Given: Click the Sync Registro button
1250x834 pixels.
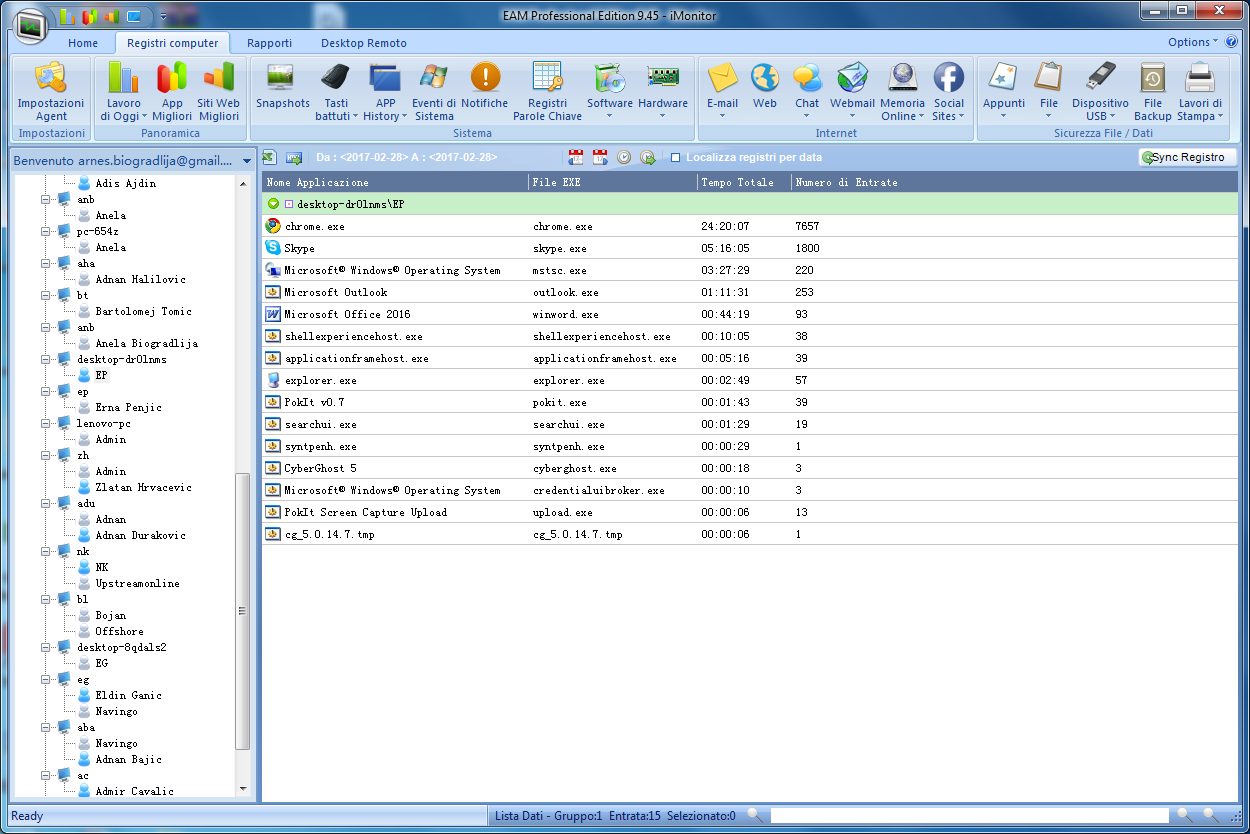Looking at the screenshot, I should (x=1187, y=157).
